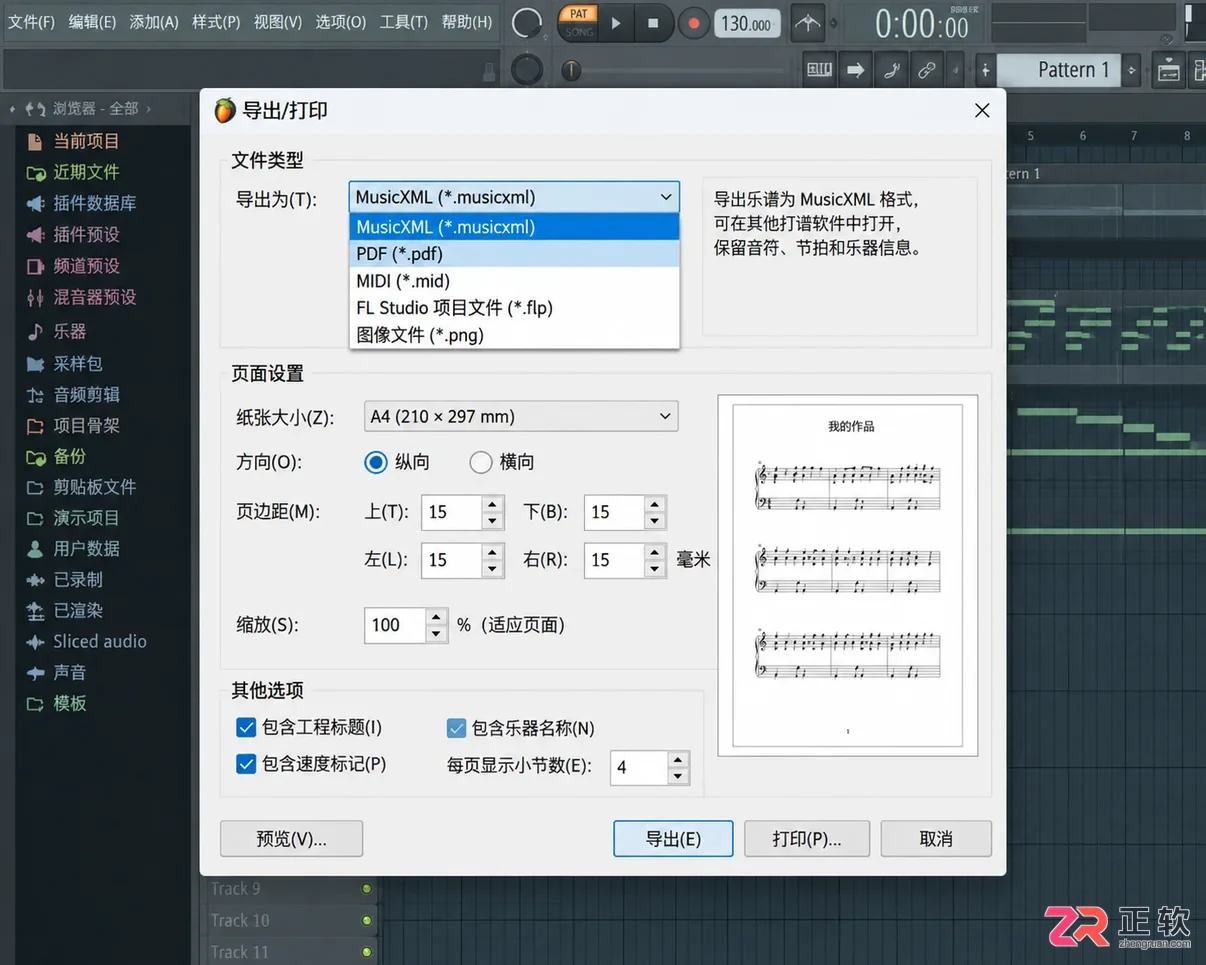Click the 缩放 100 percent field
Image resolution: width=1206 pixels, height=965 pixels.
(396, 625)
